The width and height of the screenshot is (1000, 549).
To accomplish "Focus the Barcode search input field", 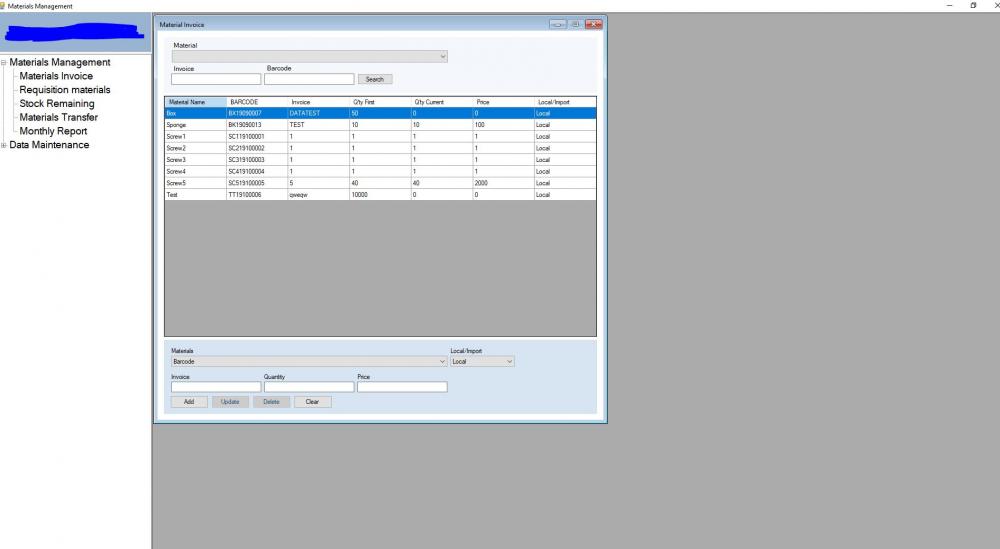I will pos(309,79).
